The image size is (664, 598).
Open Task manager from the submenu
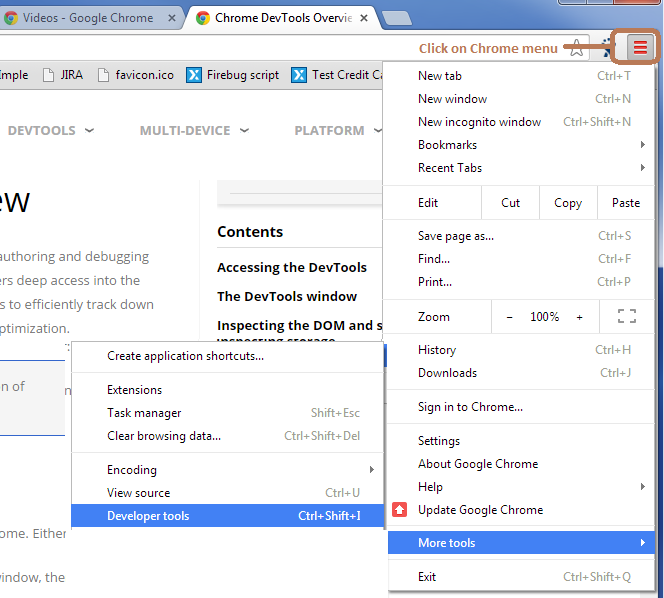tap(228, 413)
